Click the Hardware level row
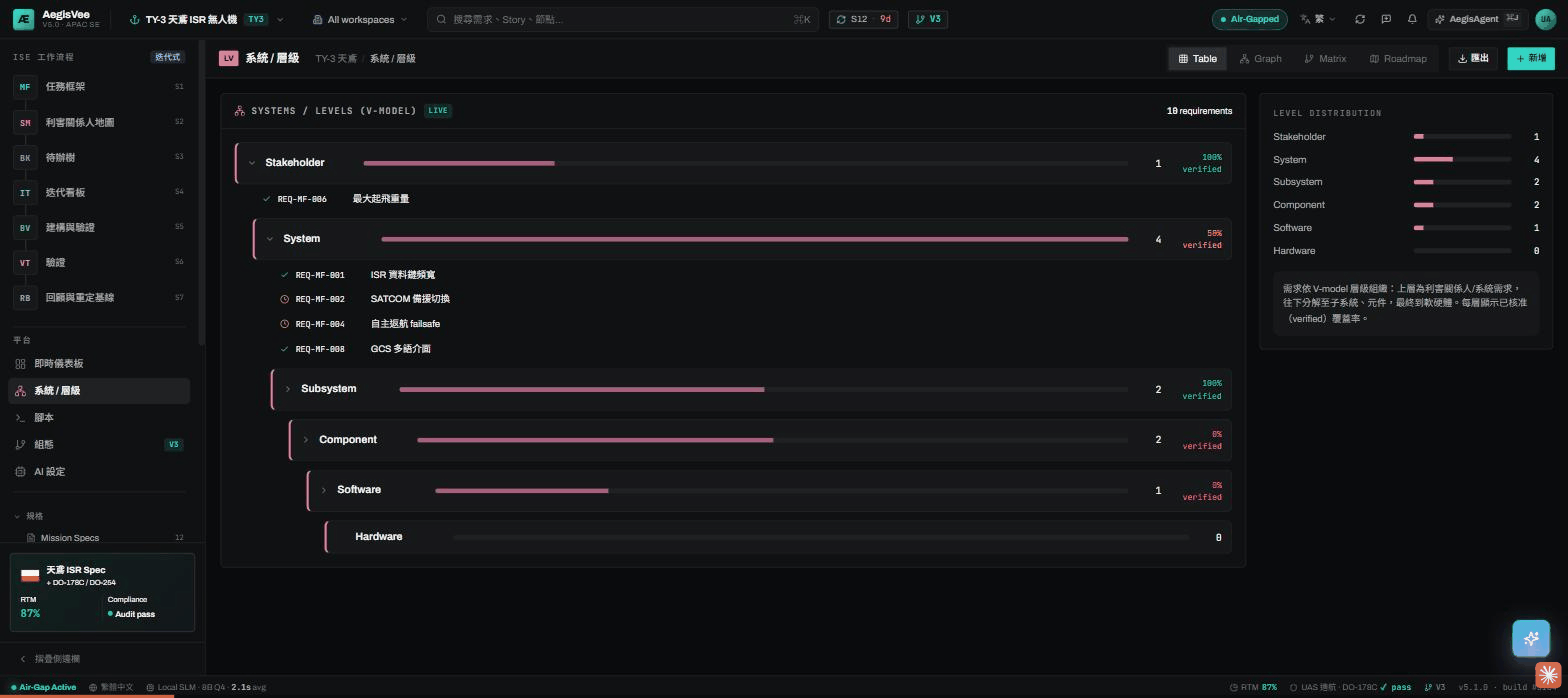This screenshot has width=1568, height=698. point(778,537)
